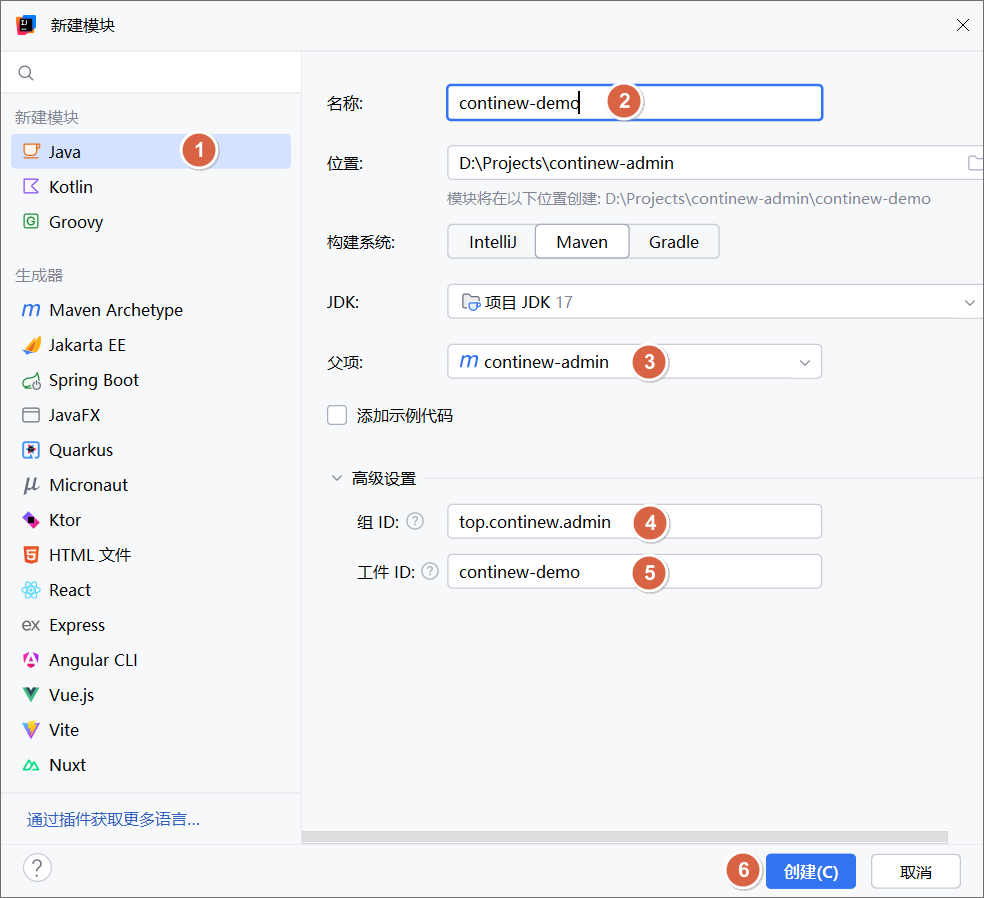Open help tooltip for 组 ID

(x=415, y=521)
